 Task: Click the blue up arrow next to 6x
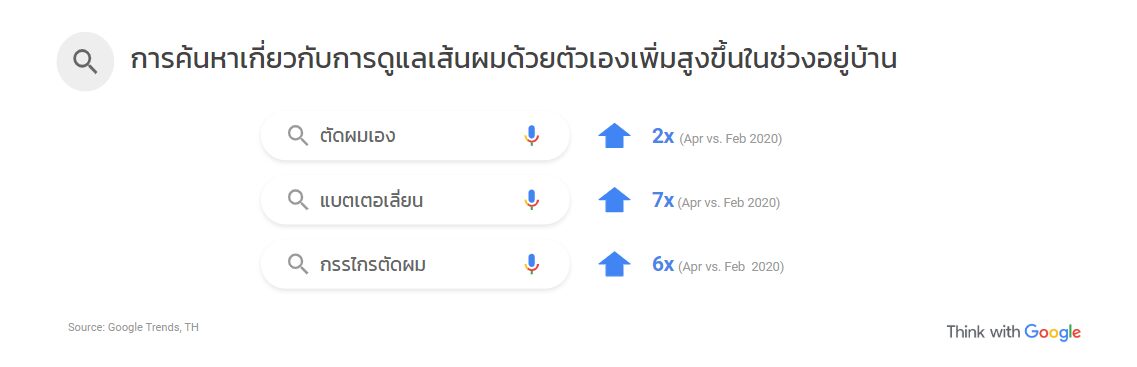(x=614, y=264)
